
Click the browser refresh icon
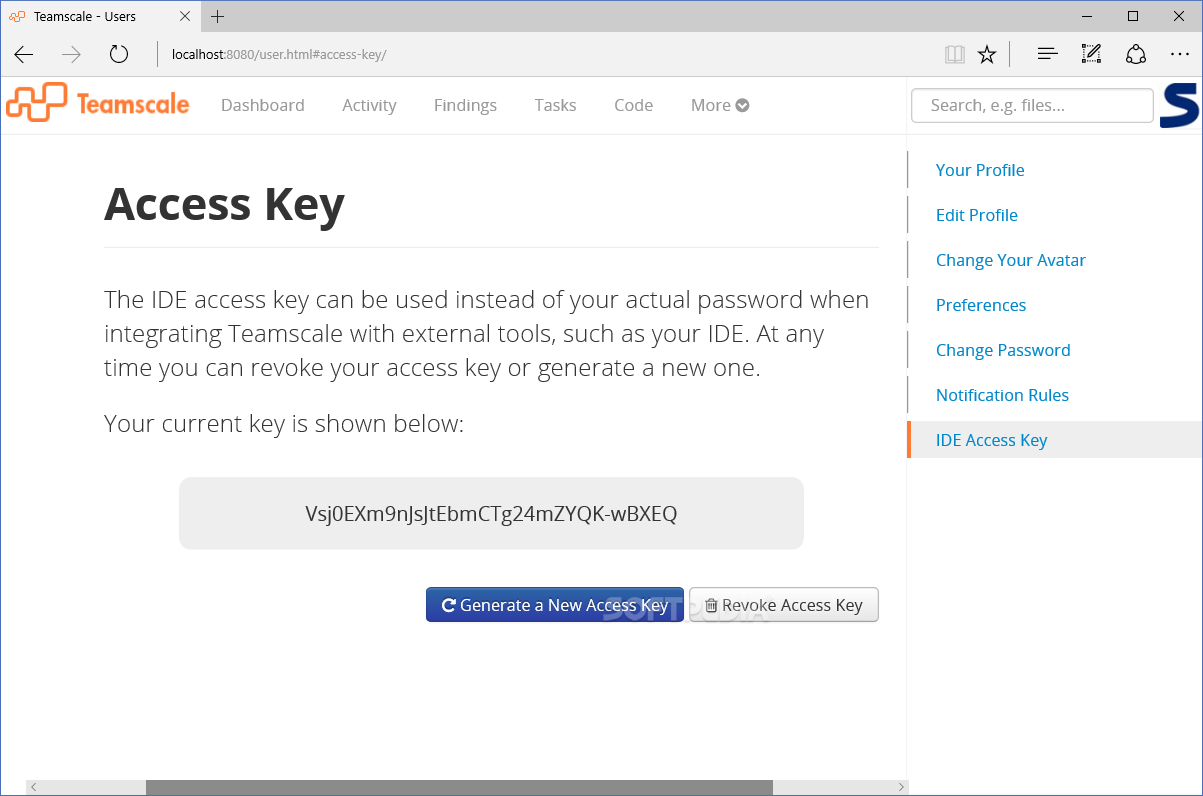[119, 54]
